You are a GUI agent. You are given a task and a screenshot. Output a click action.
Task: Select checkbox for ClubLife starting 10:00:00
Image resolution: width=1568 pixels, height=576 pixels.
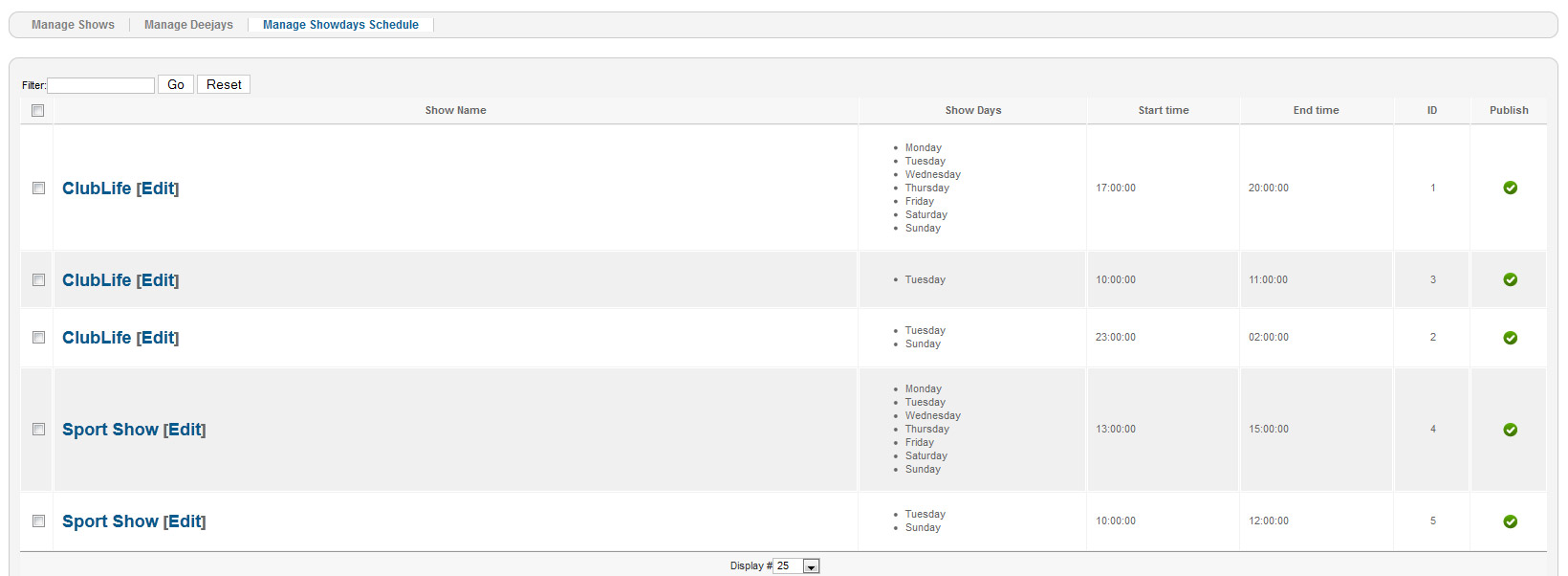(x=38, y=280)
